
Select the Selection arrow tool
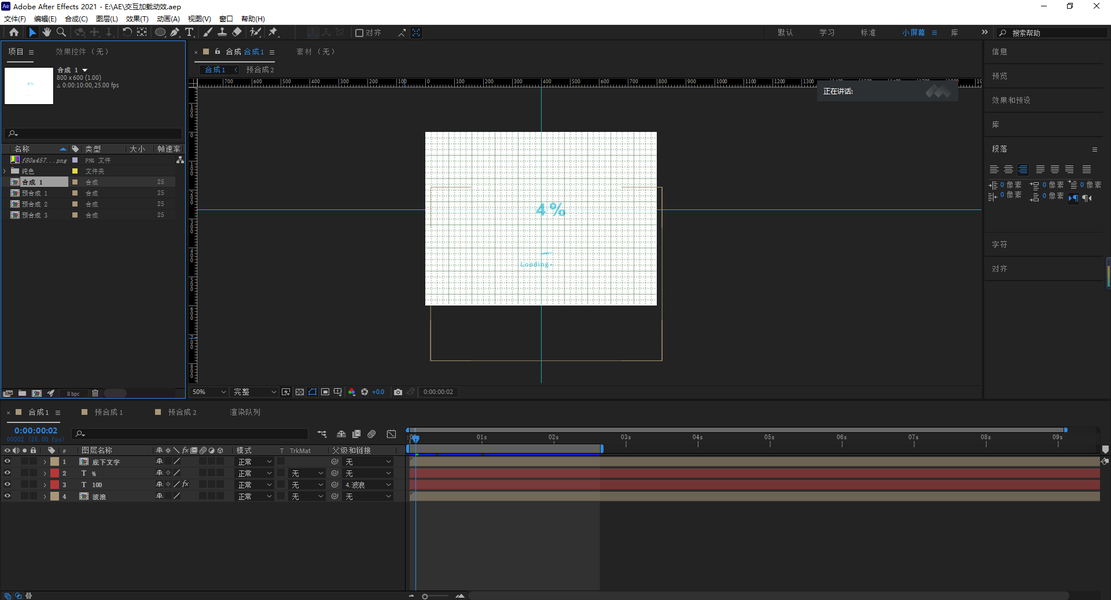[x=32, y=33]
